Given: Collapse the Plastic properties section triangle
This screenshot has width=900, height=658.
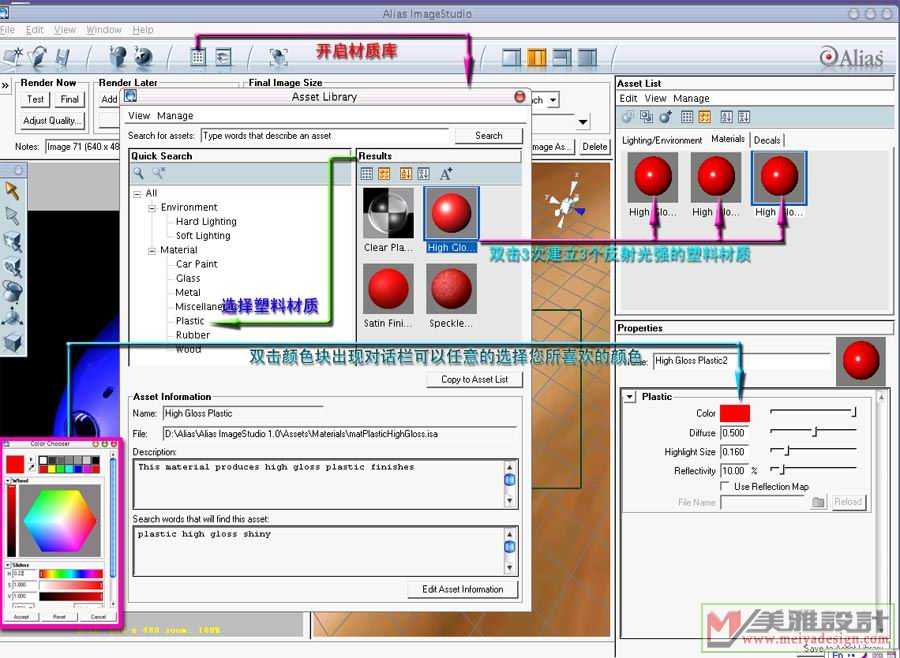Looking at the screenshot, I should pos(630,397).
